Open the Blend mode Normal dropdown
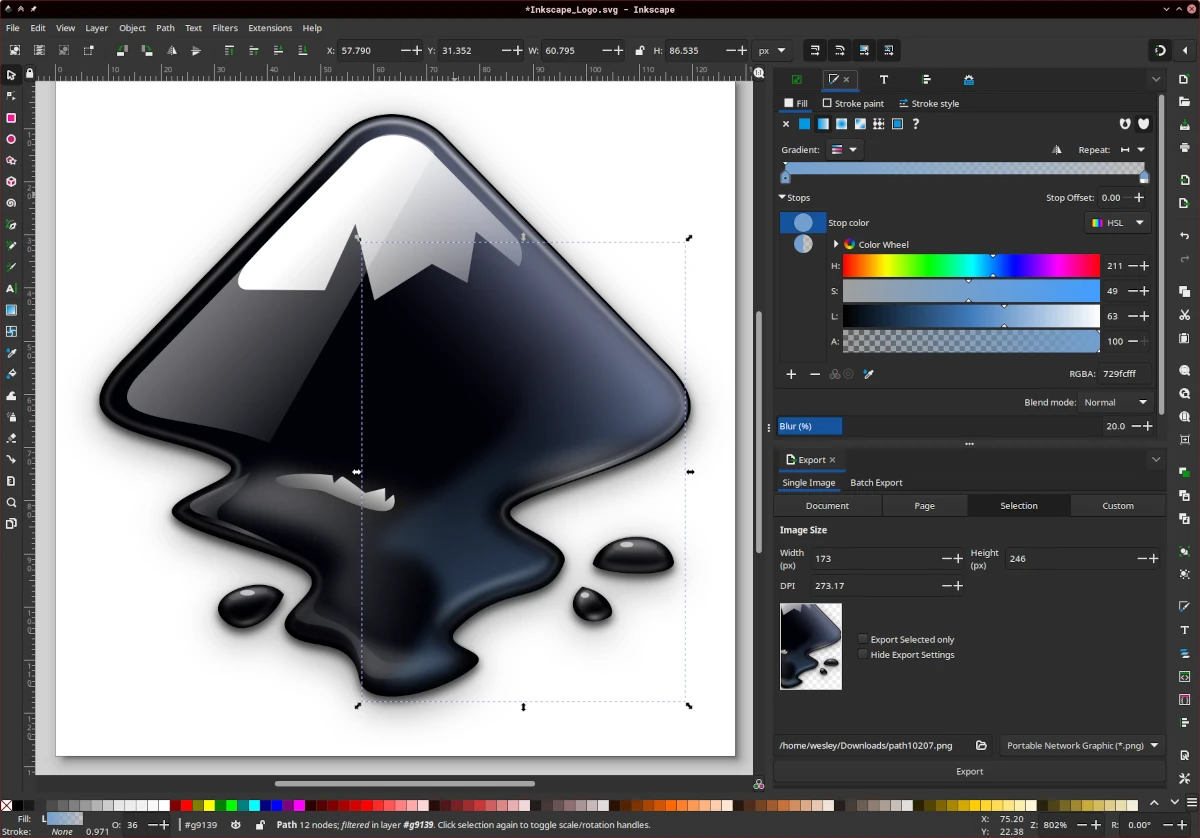Viewport: 1200px width, 838px height. click(1118, 402)
